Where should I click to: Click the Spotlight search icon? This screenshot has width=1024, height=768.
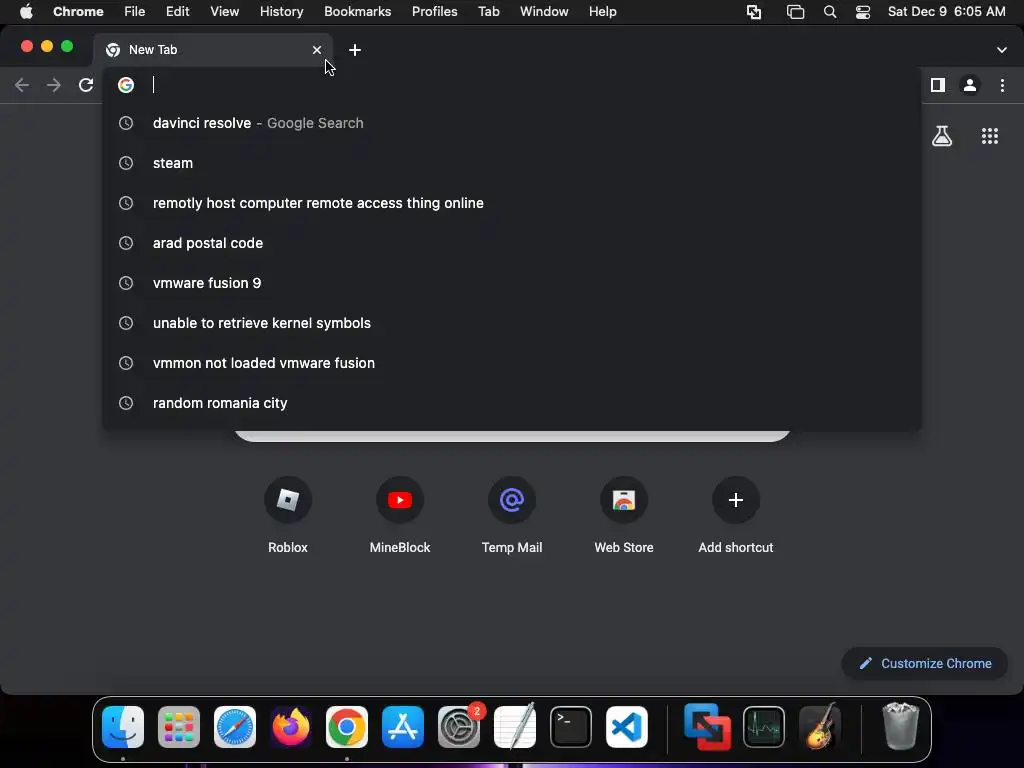tap(829, 12)
